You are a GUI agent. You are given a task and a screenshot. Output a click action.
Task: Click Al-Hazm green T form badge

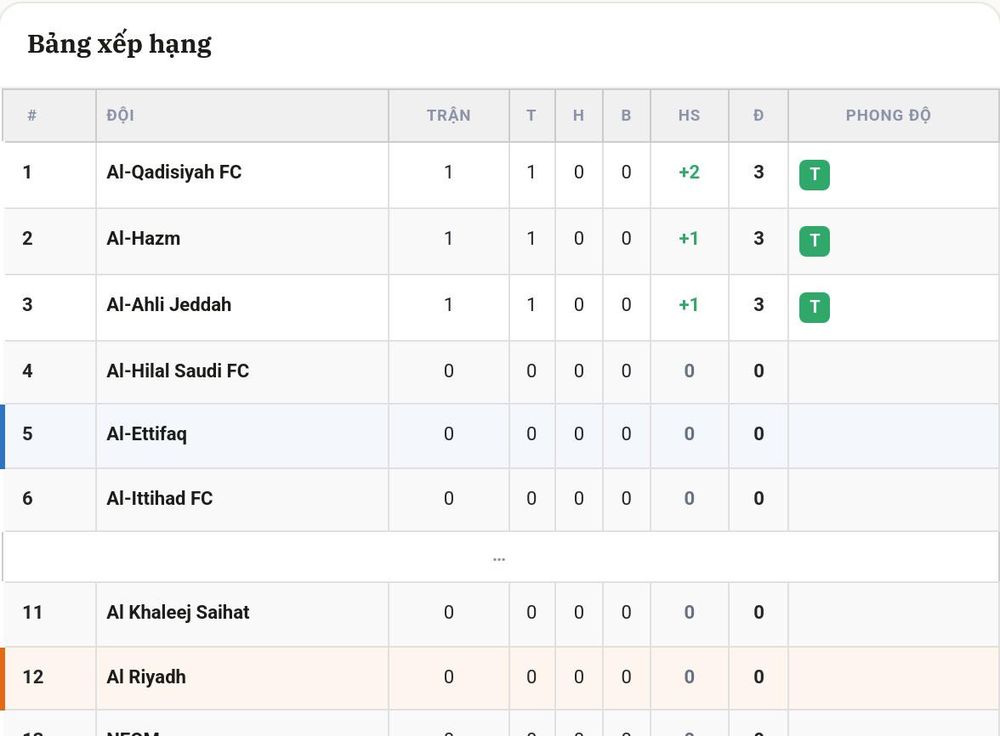(814, 241)
